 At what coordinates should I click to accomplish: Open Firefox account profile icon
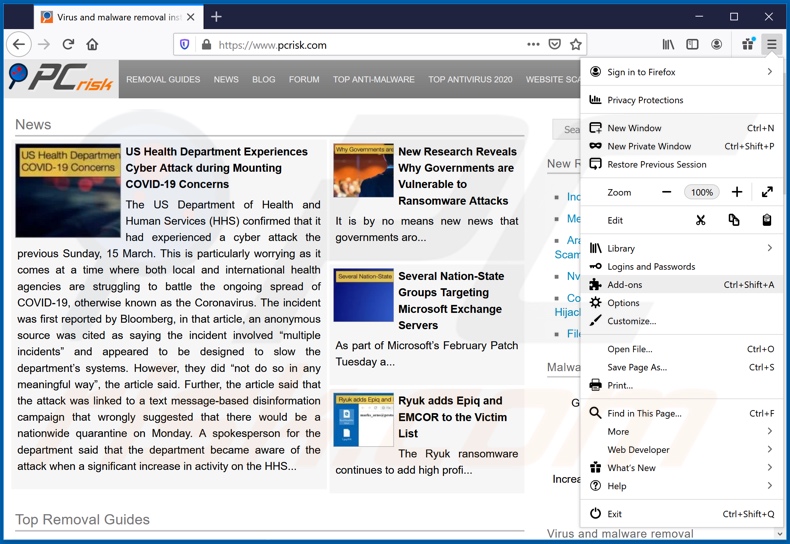pos(716,45)
